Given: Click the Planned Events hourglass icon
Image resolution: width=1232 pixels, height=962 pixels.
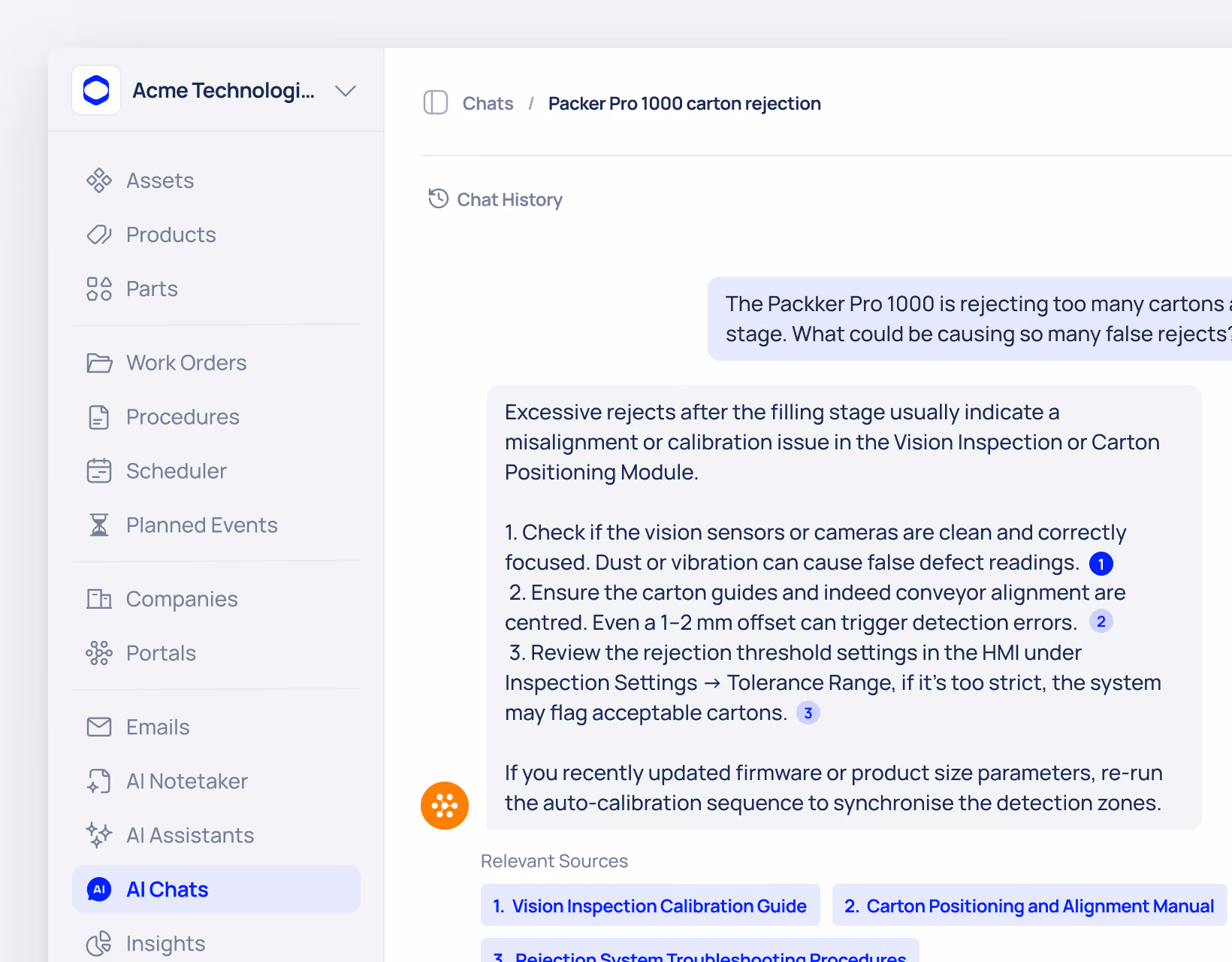Looking at the screenshot, I should click(99, 525).
